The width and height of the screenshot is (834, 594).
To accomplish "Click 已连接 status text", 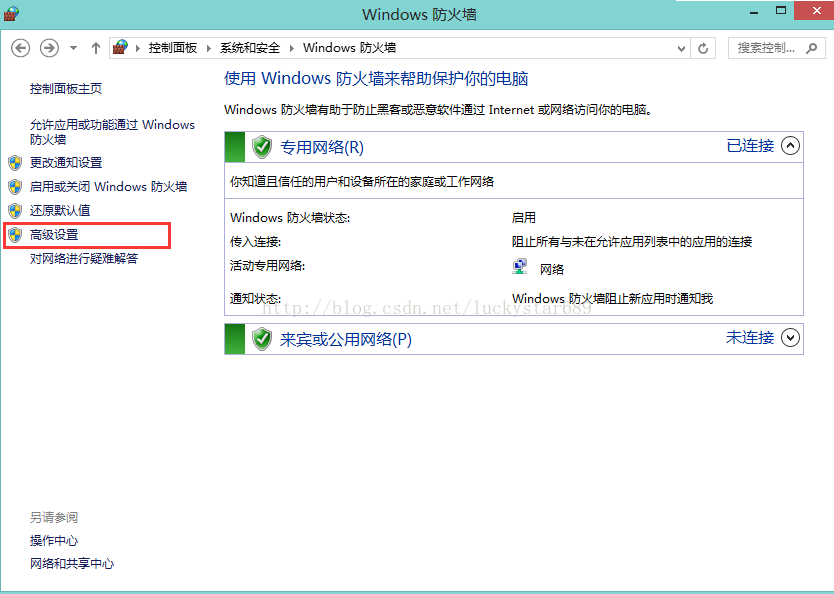I will point(750,146).
